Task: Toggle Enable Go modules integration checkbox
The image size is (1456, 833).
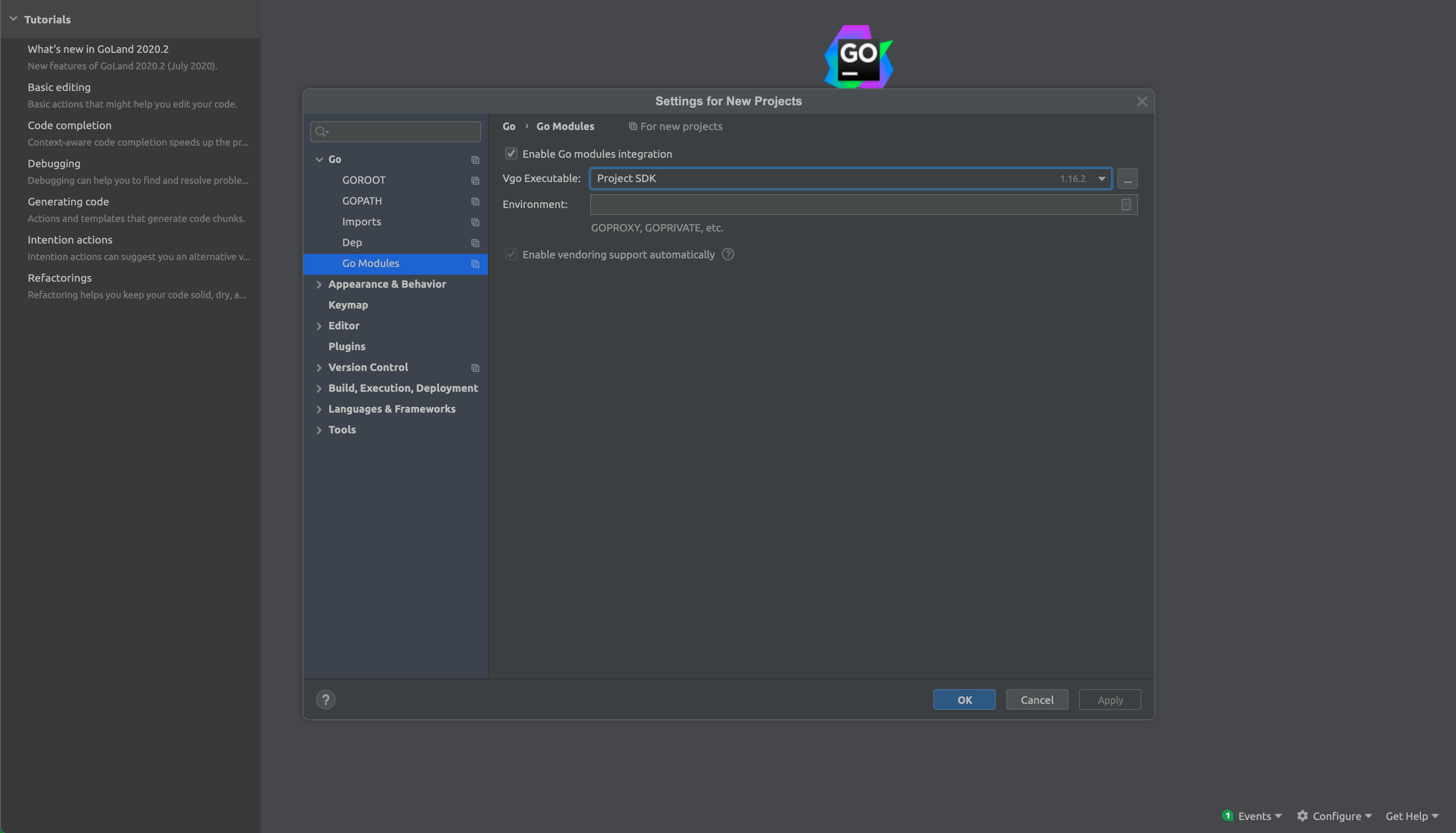Action: point(511,154)
